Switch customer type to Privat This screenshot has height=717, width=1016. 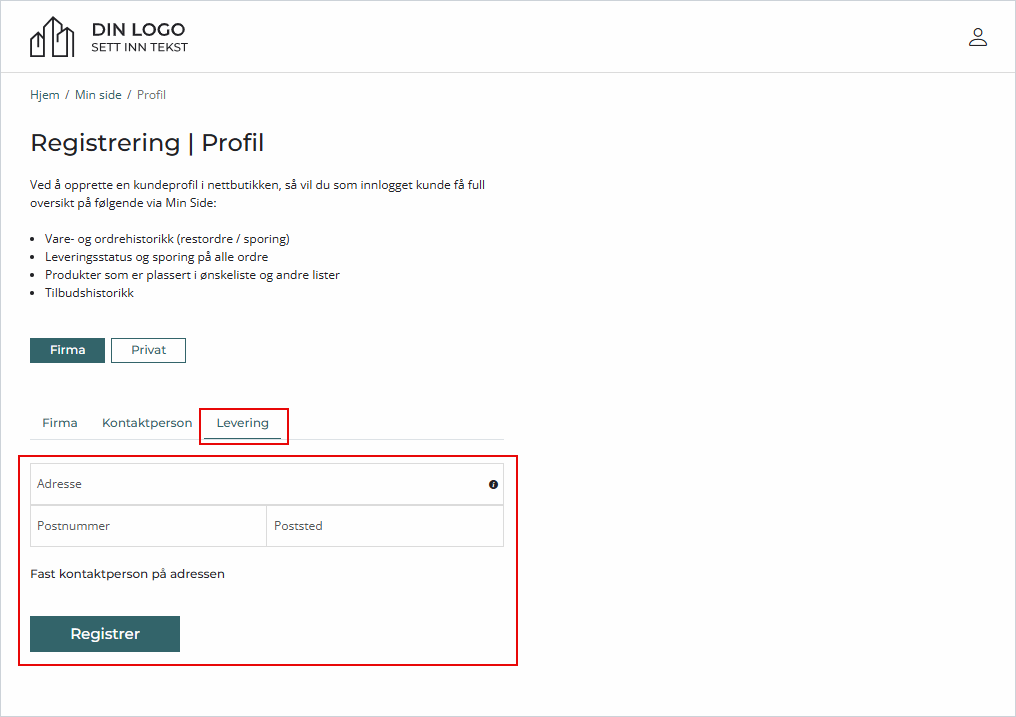pyautogui.click(x=148, y=350)
